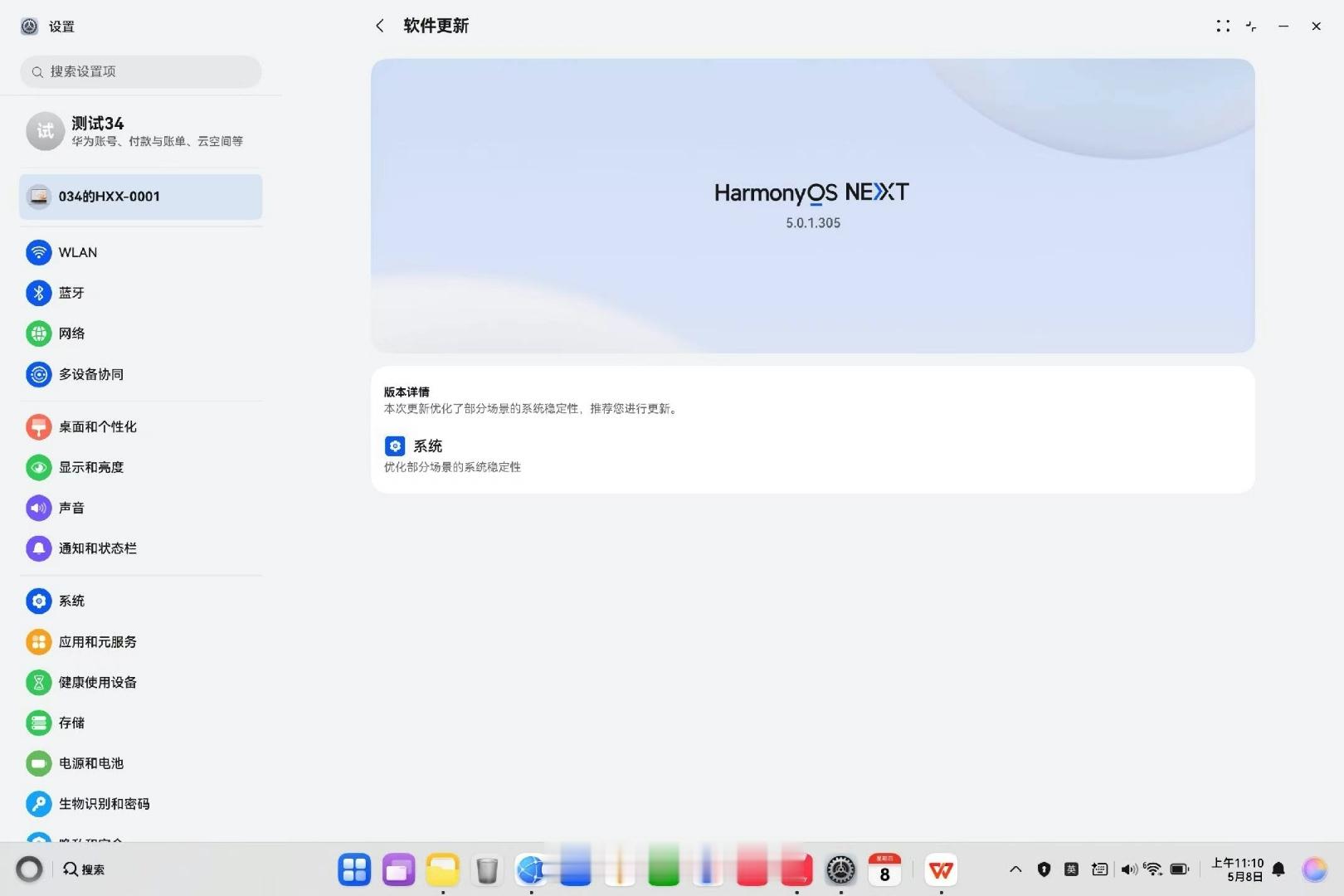Search settings in the 搜索设置项 field
Screen dimensions: 1344x896
[x=141, y=71]
